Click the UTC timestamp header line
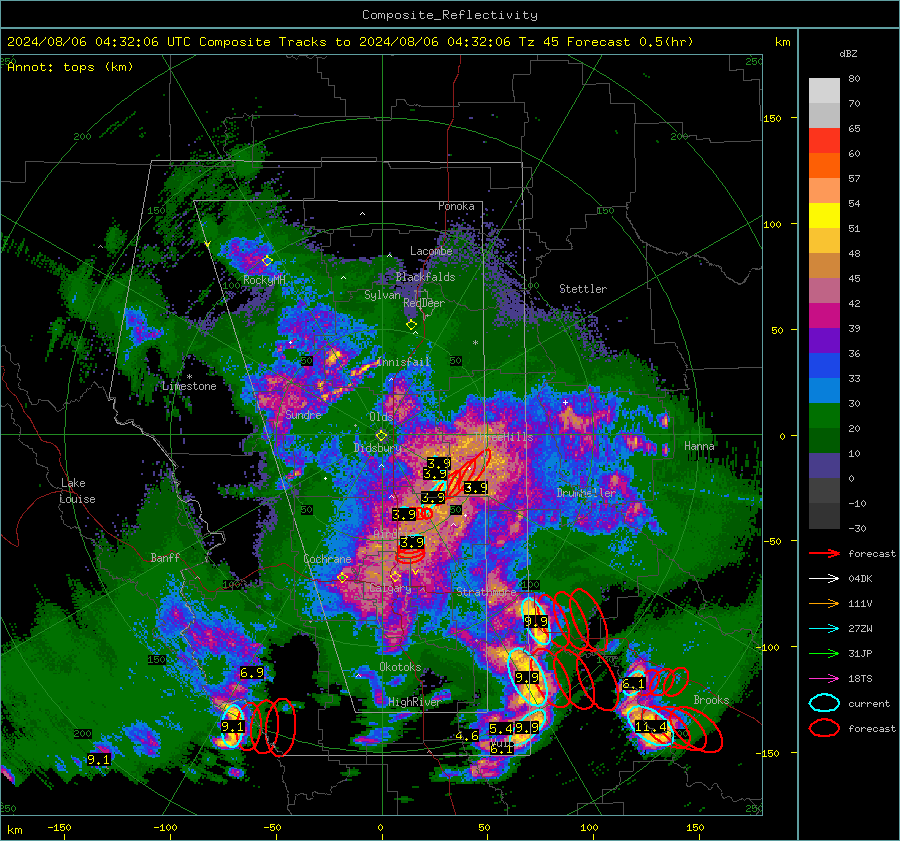The width and height of the screenshot is (900, 841). tap(350, 42)
